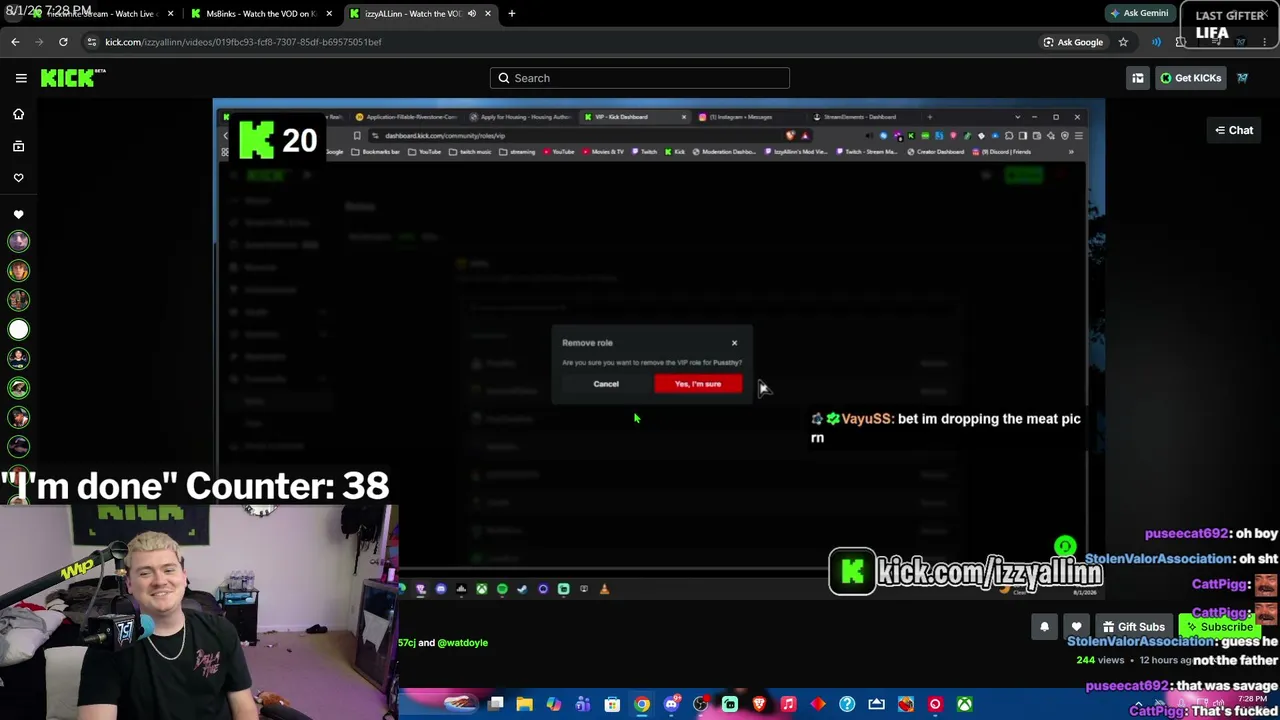Switch to the izzyALLinn VOD browser tab
Screen dimensions: 1280x720
tap(420, 14)
